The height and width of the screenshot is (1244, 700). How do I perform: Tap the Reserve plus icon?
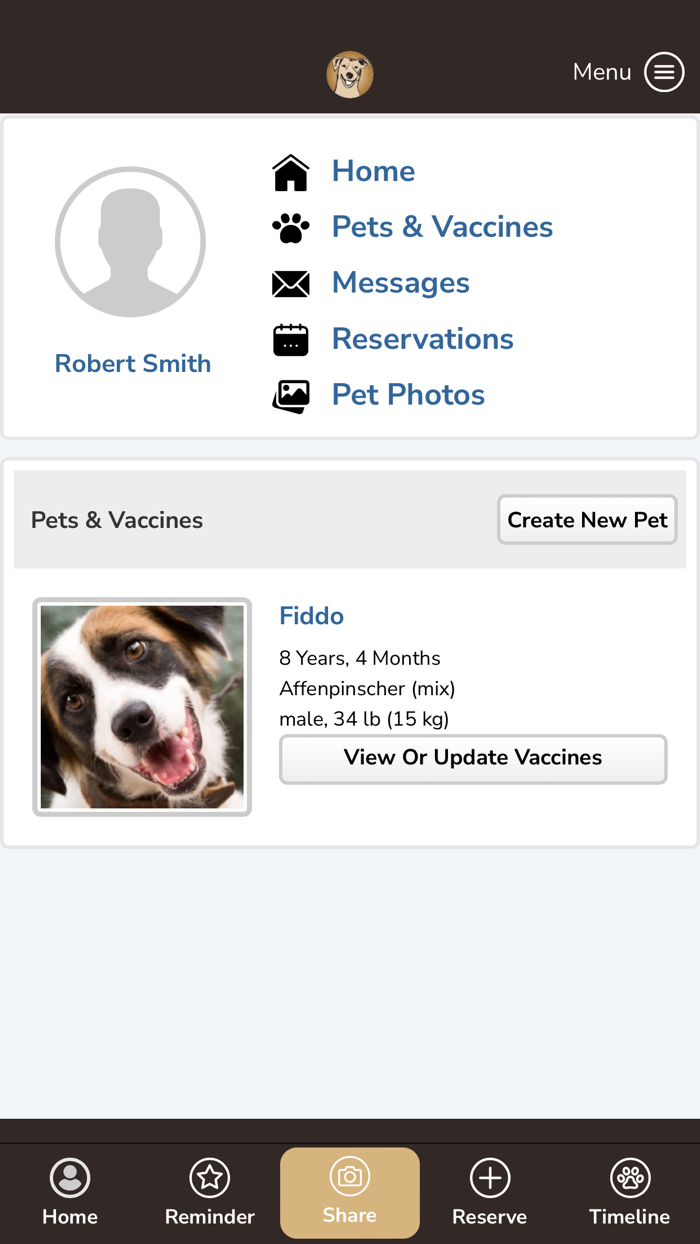(x=489, y=1177)
